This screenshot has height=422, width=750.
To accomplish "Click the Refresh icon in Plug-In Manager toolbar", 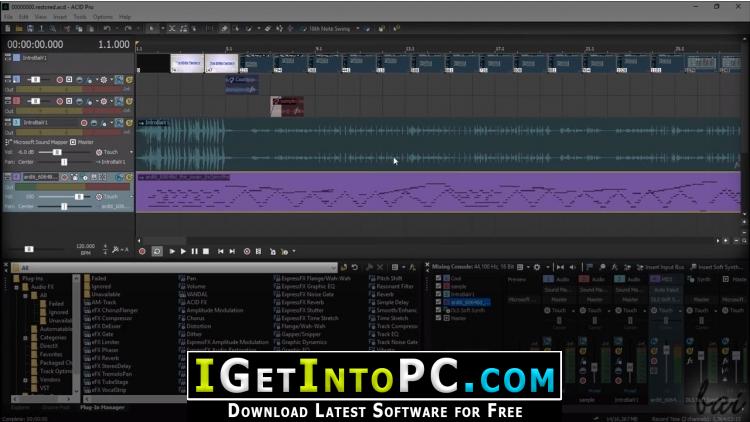I will click(355, 267).
